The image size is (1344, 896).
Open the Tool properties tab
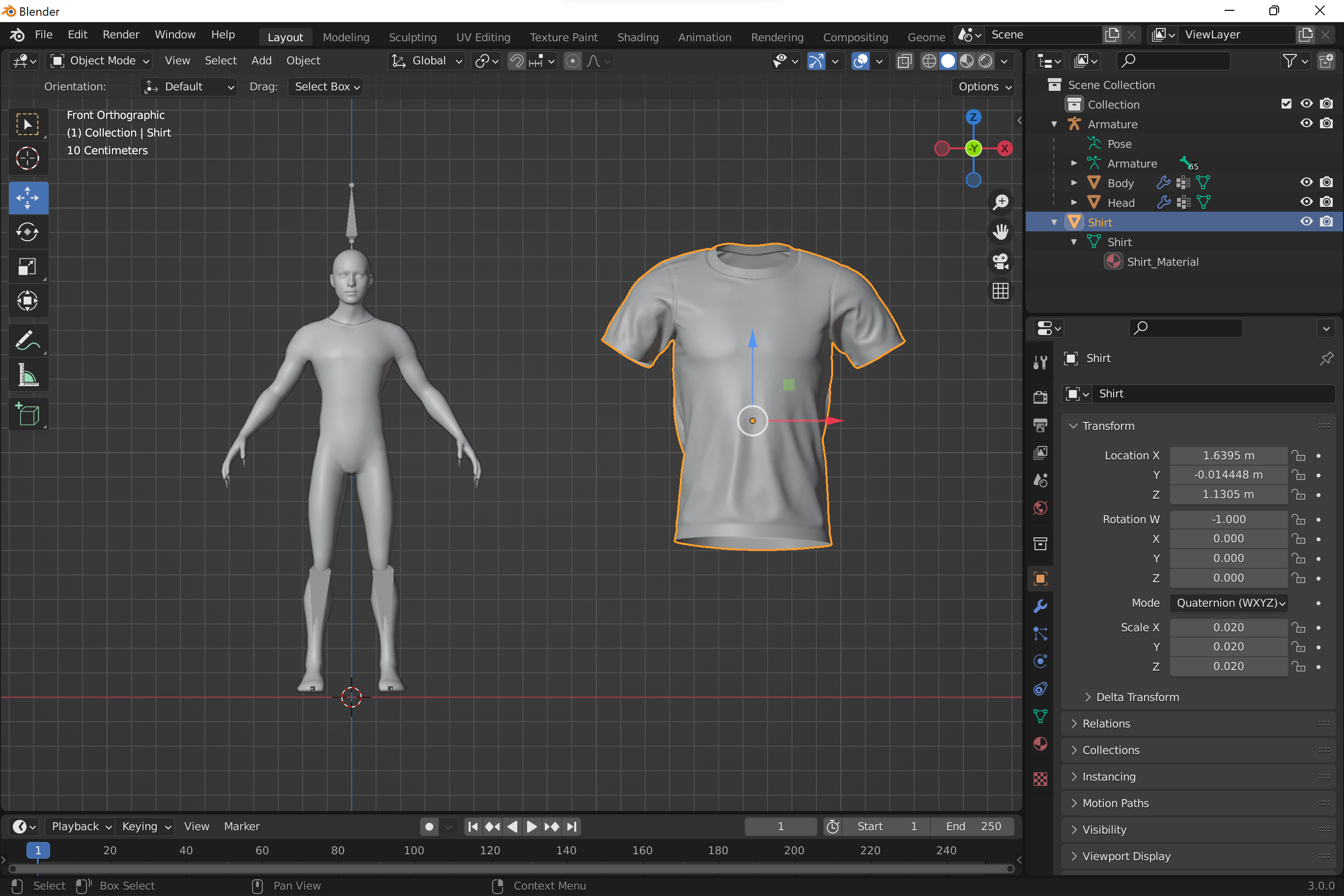point(1040,363)
